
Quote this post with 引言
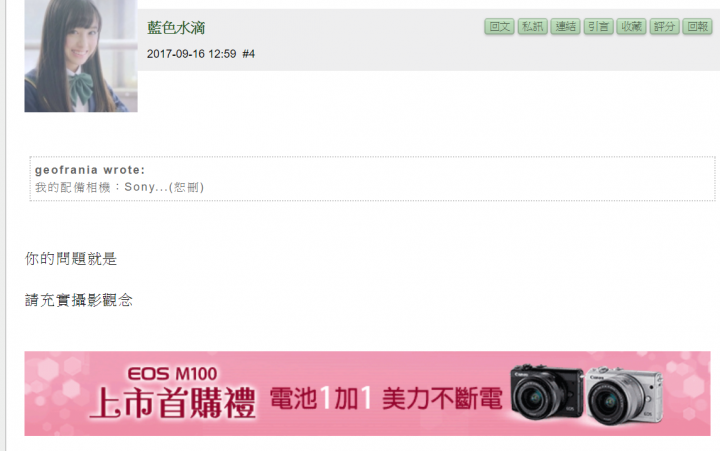[x=598, y=27]
